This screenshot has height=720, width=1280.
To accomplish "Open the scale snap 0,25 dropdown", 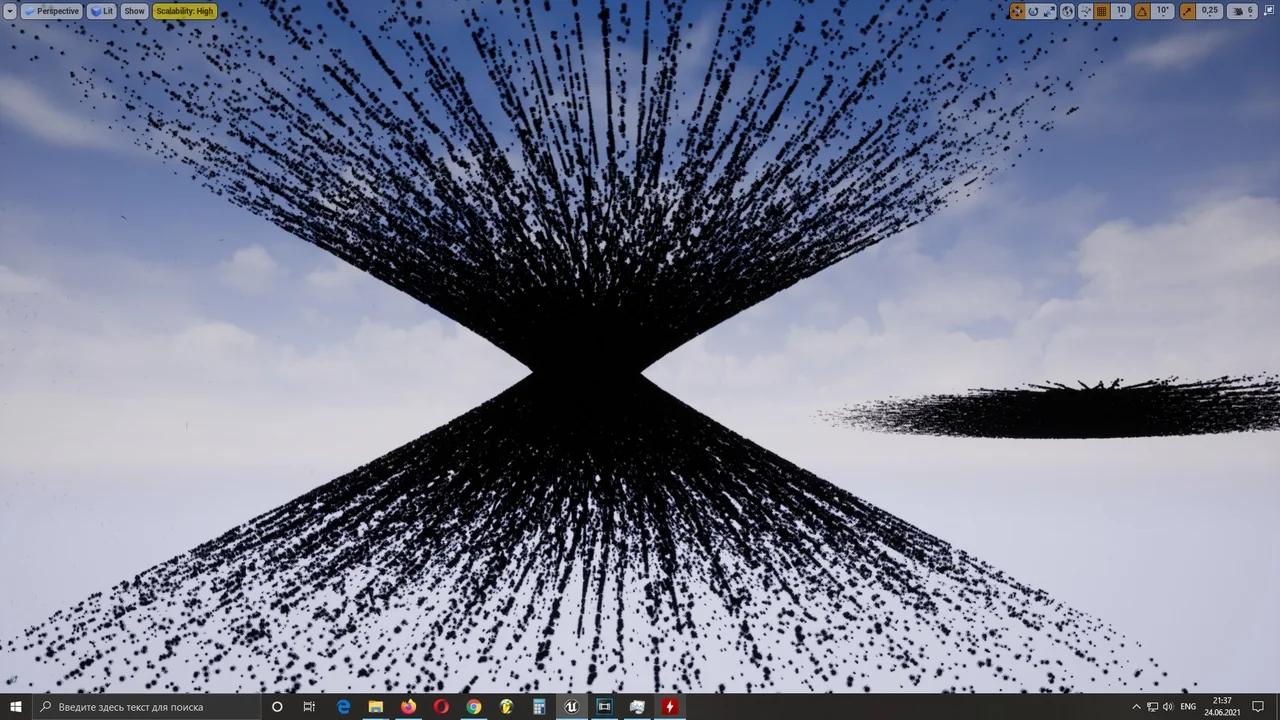I will [1210, 11].
